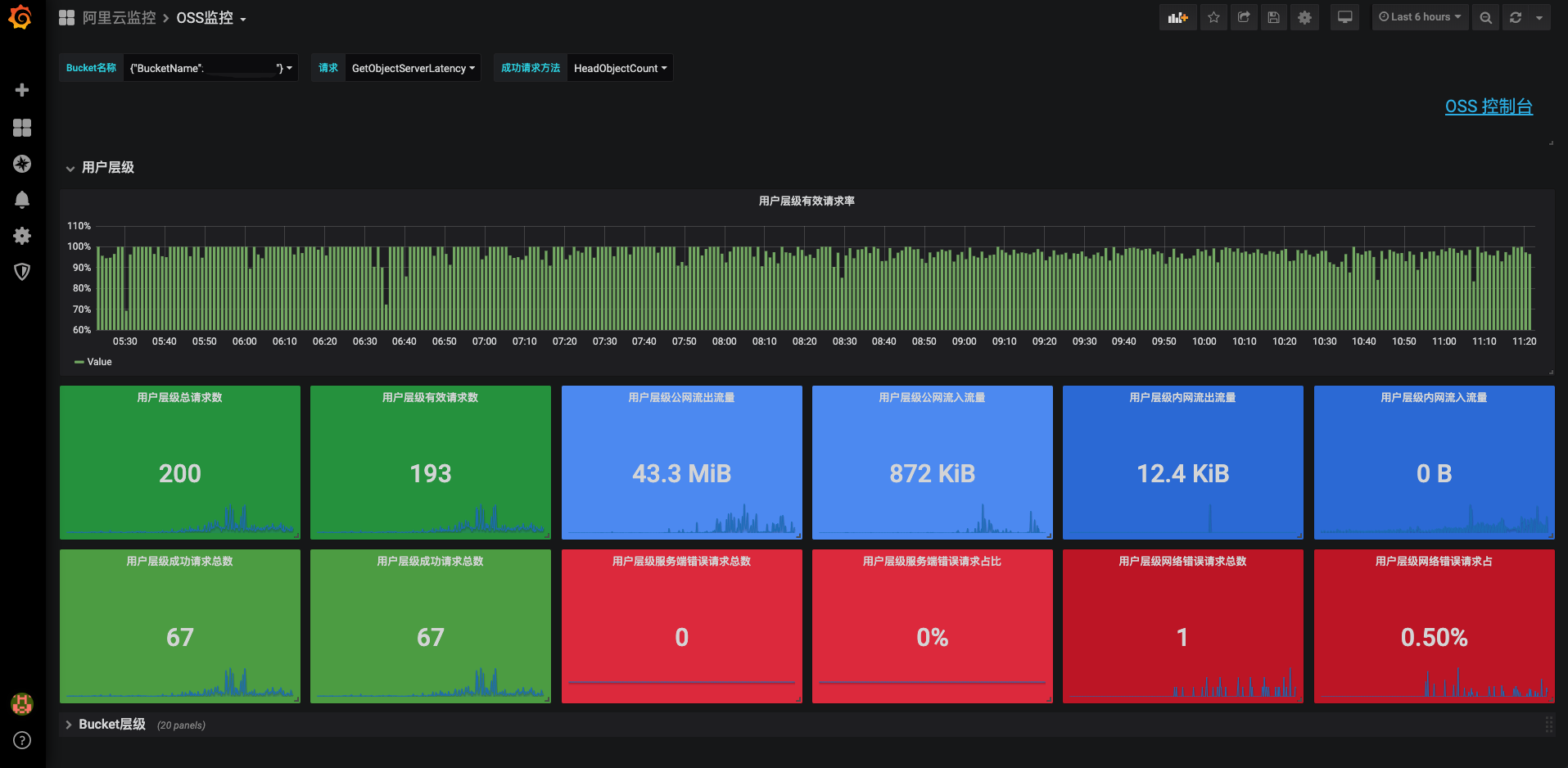
Task: Click the 用户层级网络错误请求总数 panel title
Action: [x=1182, y=561]
